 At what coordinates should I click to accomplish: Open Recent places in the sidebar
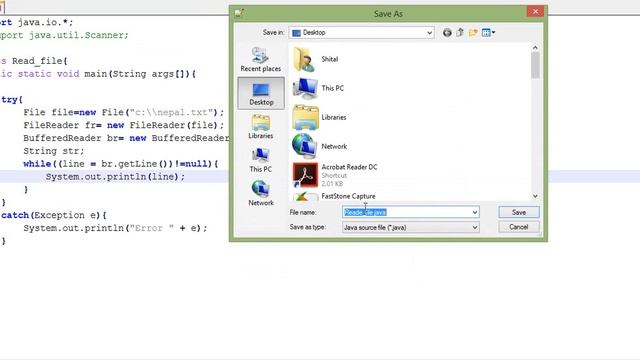[x=260, y=60]
